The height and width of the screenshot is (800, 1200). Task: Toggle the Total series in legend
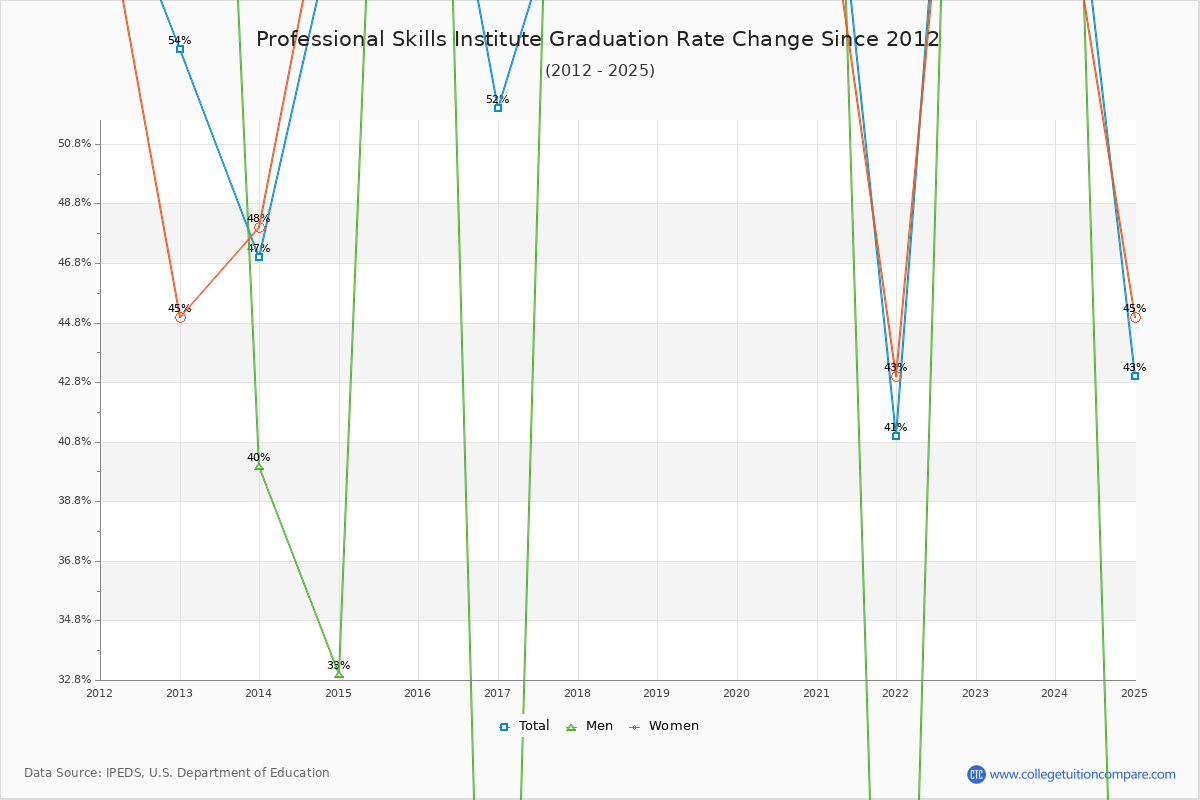(x=524, y=726)
